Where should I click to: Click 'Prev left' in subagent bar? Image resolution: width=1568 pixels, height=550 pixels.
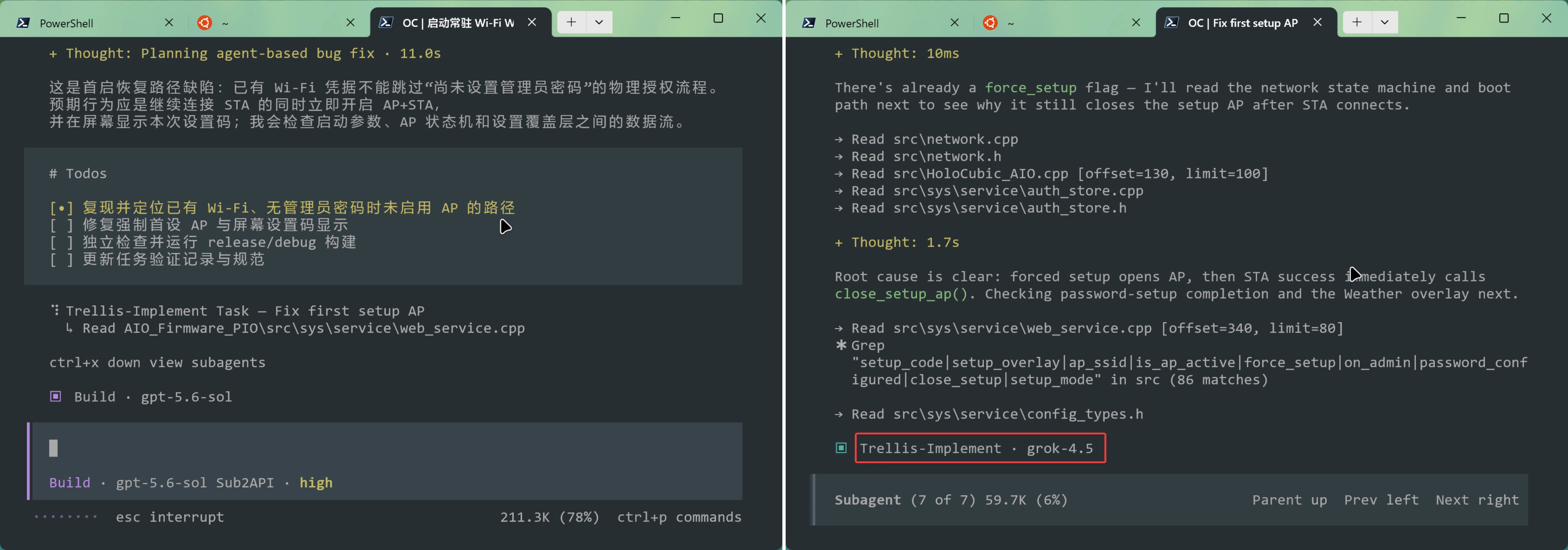pos(1381,500)
